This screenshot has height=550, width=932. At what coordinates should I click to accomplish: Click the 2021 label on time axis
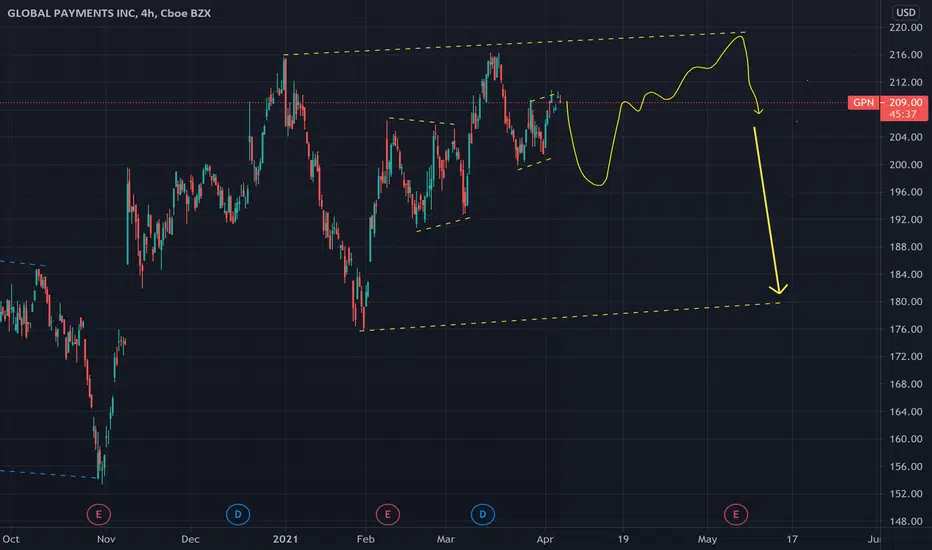pyautogui.click(x=285, y=539)
